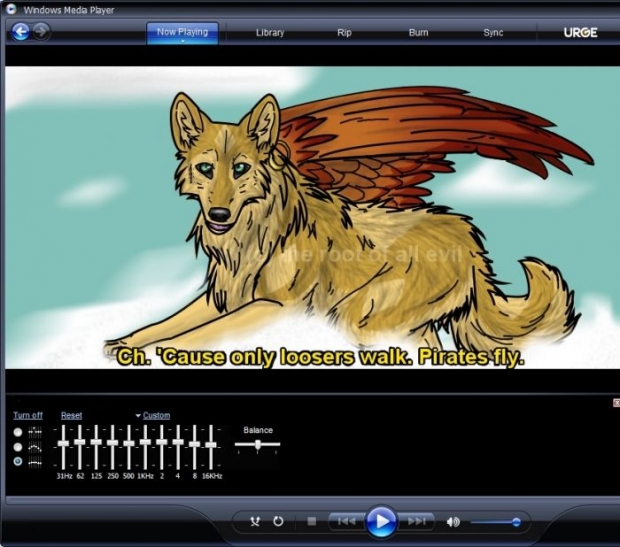Turn on shuffle mode
Viewport: 620px width, 547px height.
coord(254,521)
